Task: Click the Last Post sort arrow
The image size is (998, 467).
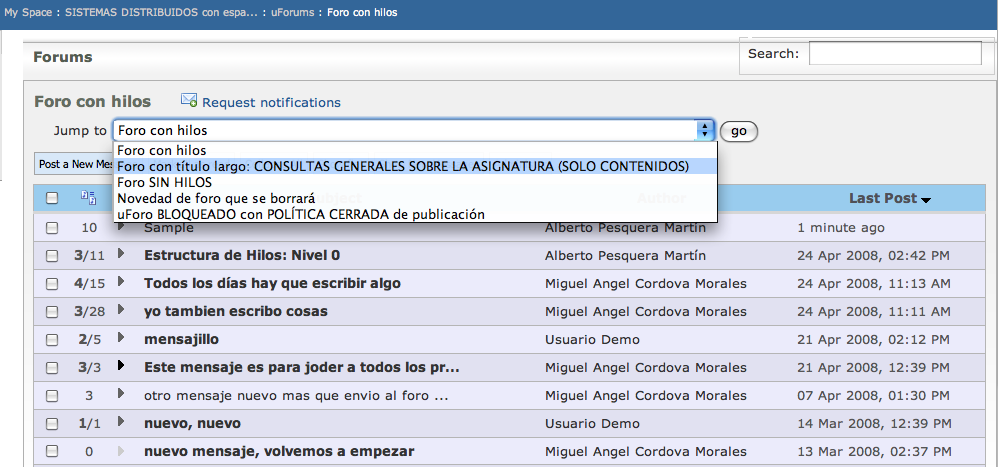Action: click(926, 200)
